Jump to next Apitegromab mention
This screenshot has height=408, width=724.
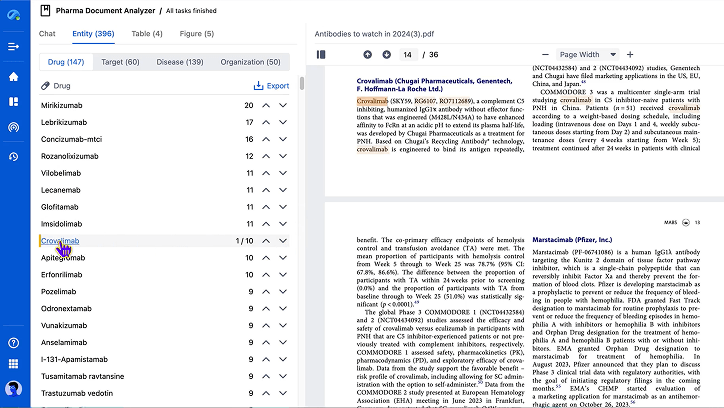[283, 258]
